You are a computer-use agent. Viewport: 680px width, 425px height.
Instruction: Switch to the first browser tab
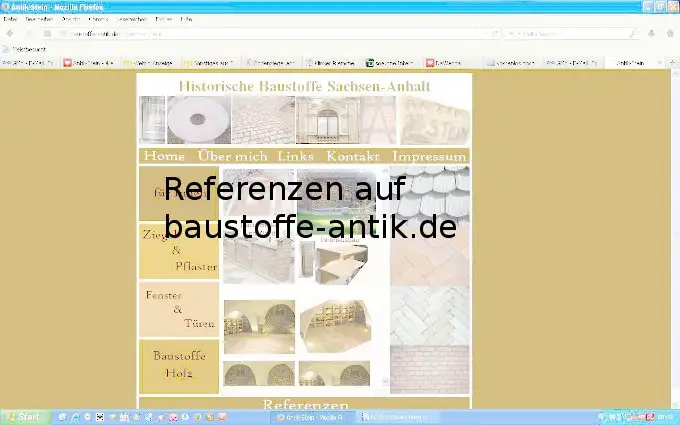coord(29,63)
